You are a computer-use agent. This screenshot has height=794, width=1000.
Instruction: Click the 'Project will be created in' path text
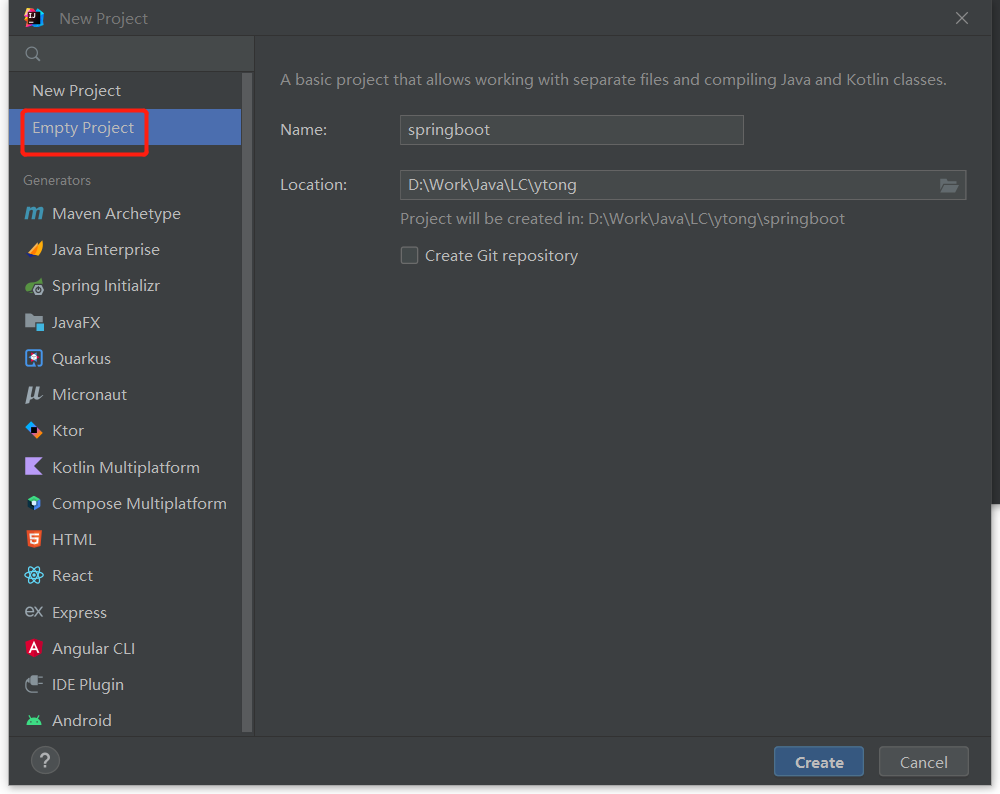pos(622,219)
